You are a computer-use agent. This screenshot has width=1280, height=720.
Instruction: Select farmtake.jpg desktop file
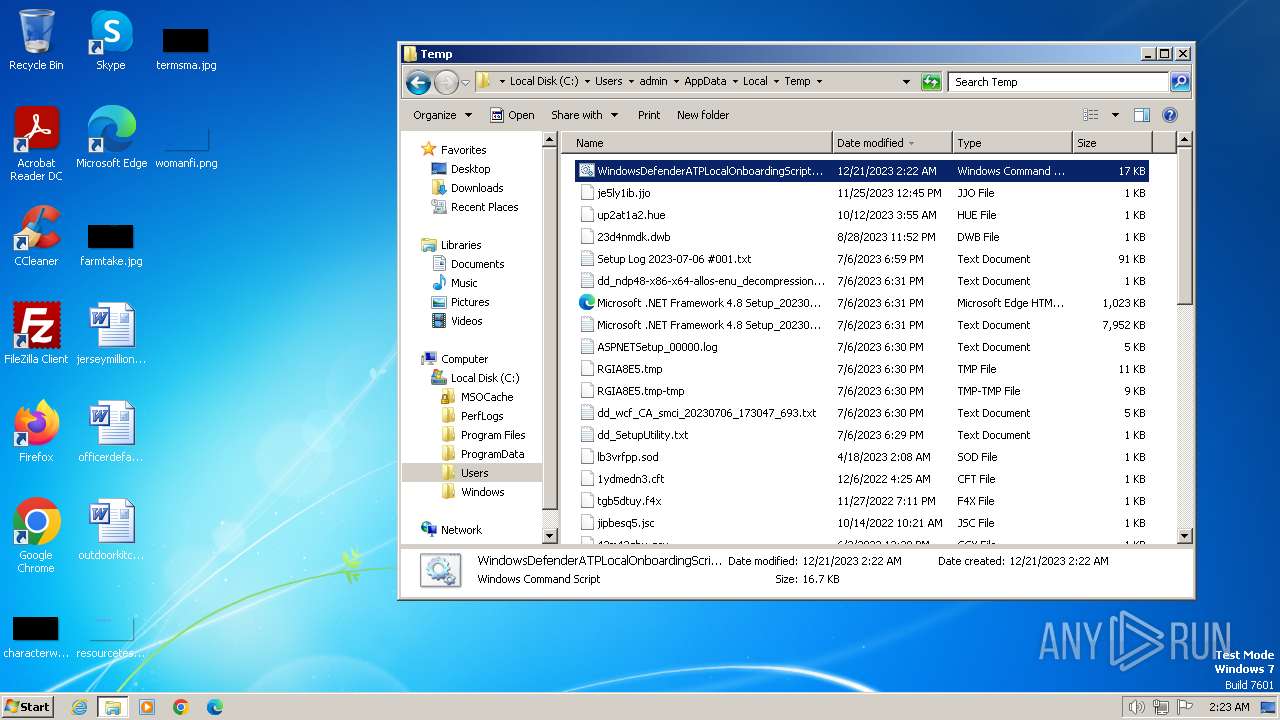click(x=111, y=244)
